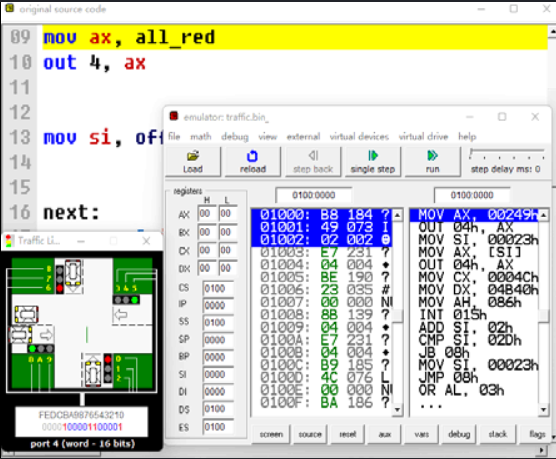Click the ES register field
Viewport: 556px width, 459px height.
[218, 427]
